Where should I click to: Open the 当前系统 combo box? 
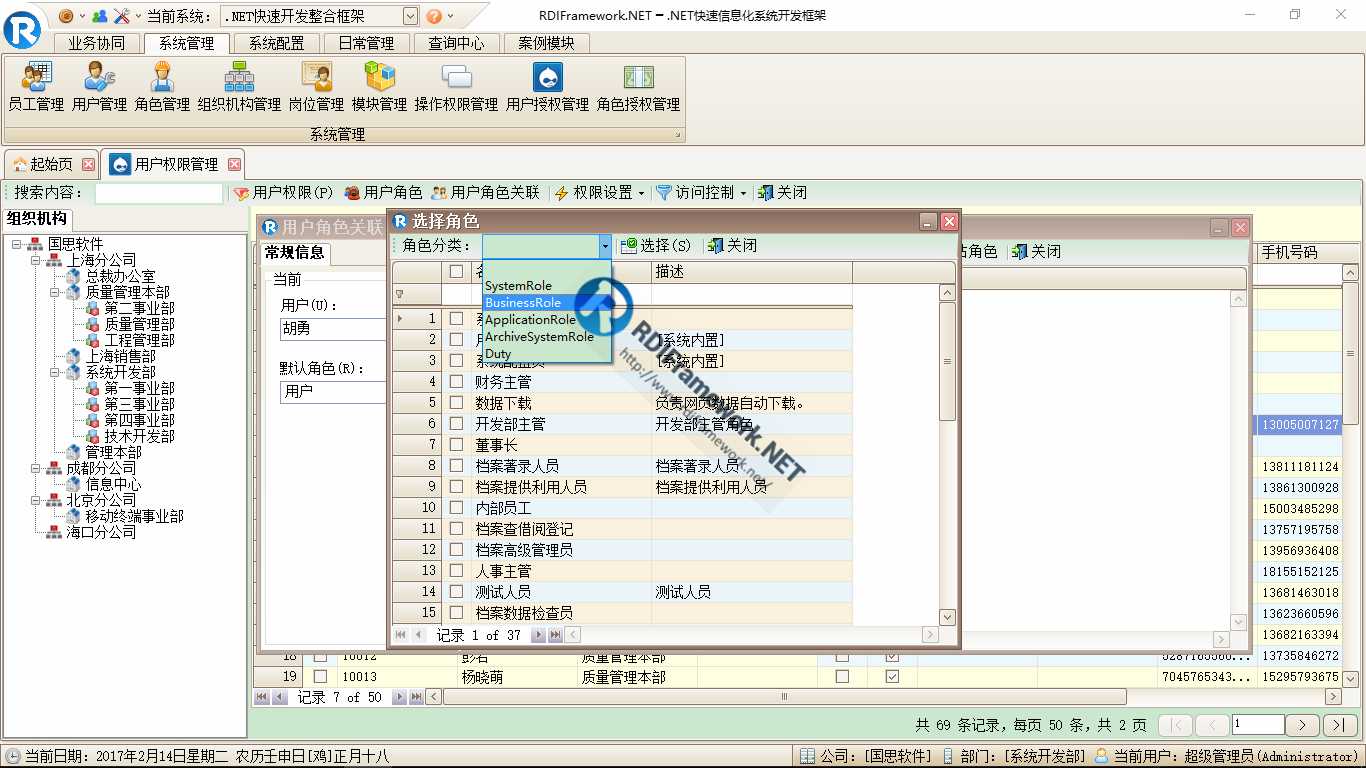(x=411, y=16)
